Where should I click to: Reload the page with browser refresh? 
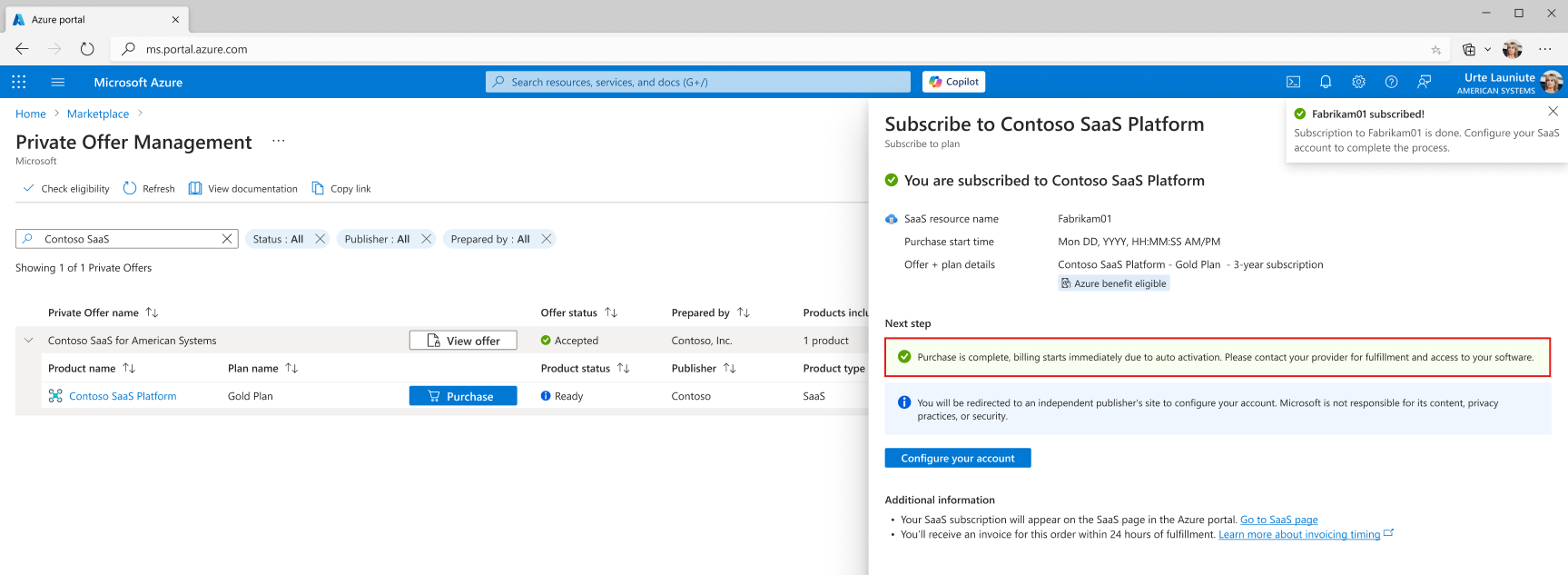tap(87, 49)
